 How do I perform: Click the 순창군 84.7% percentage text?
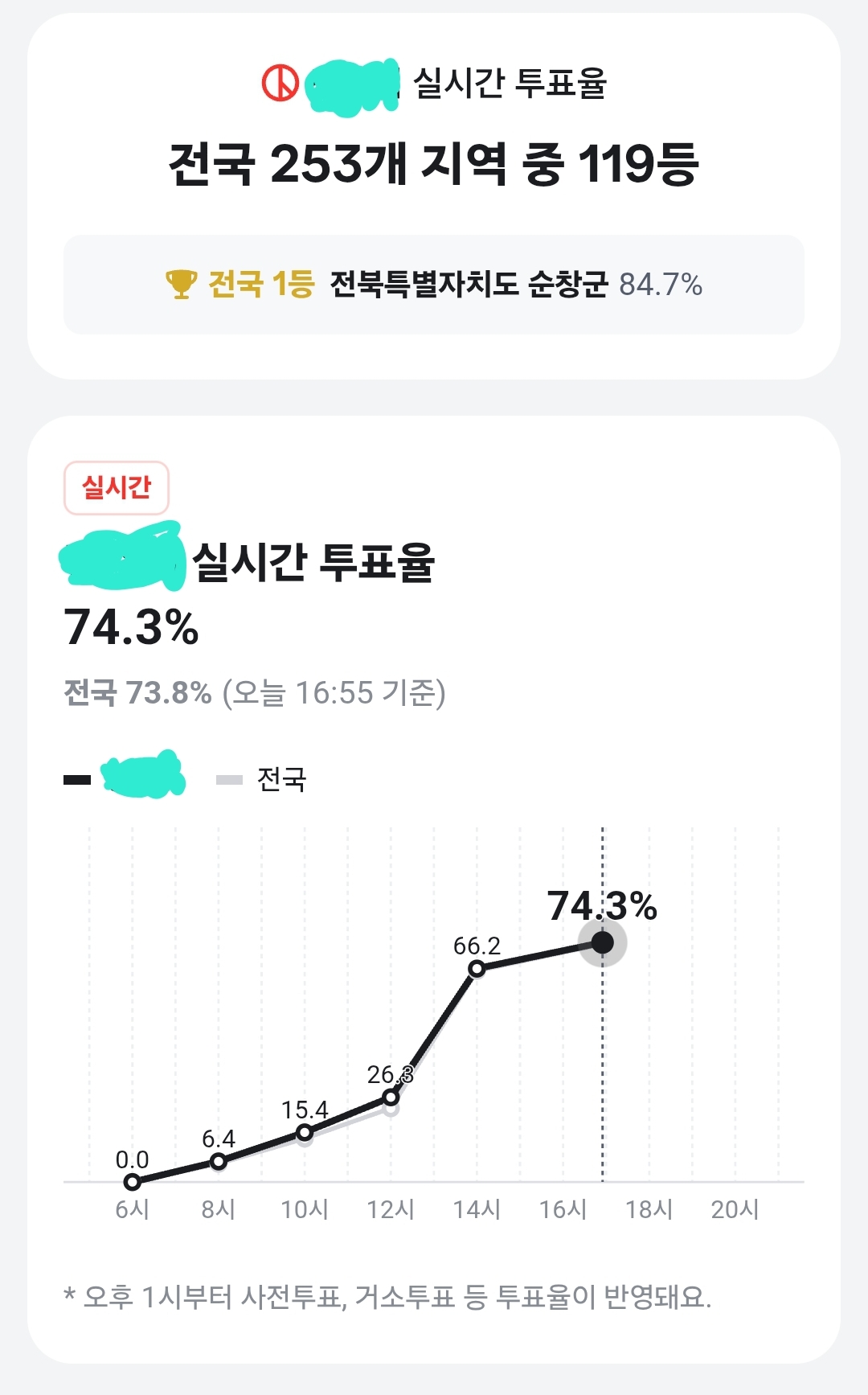[661, 285]
